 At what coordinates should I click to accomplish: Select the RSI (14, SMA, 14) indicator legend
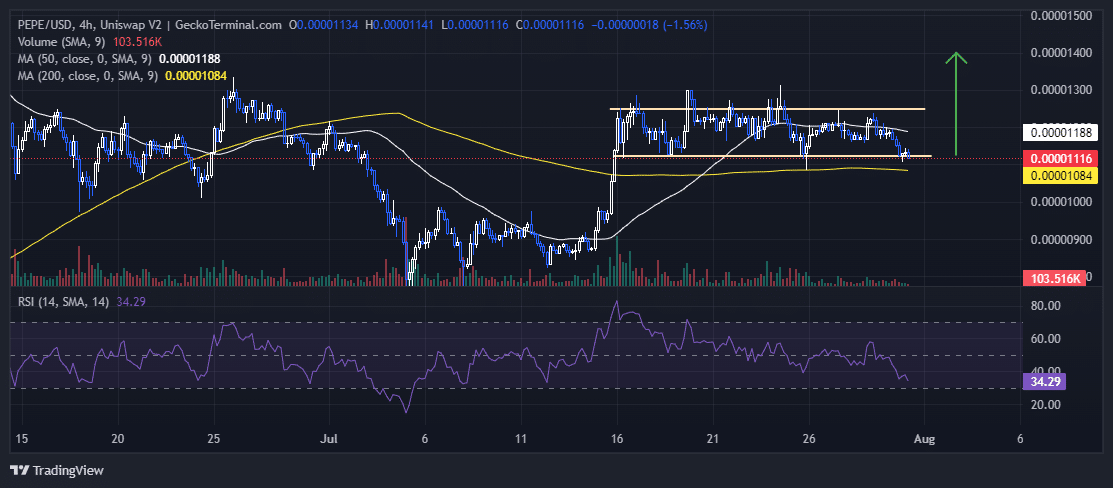coord(63,302)
